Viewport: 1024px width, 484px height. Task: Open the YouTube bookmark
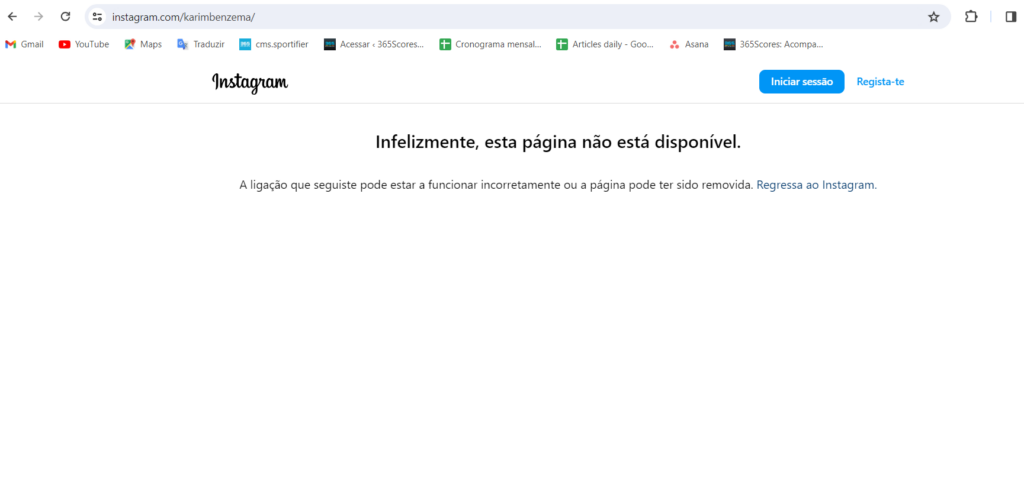[84, 44]
